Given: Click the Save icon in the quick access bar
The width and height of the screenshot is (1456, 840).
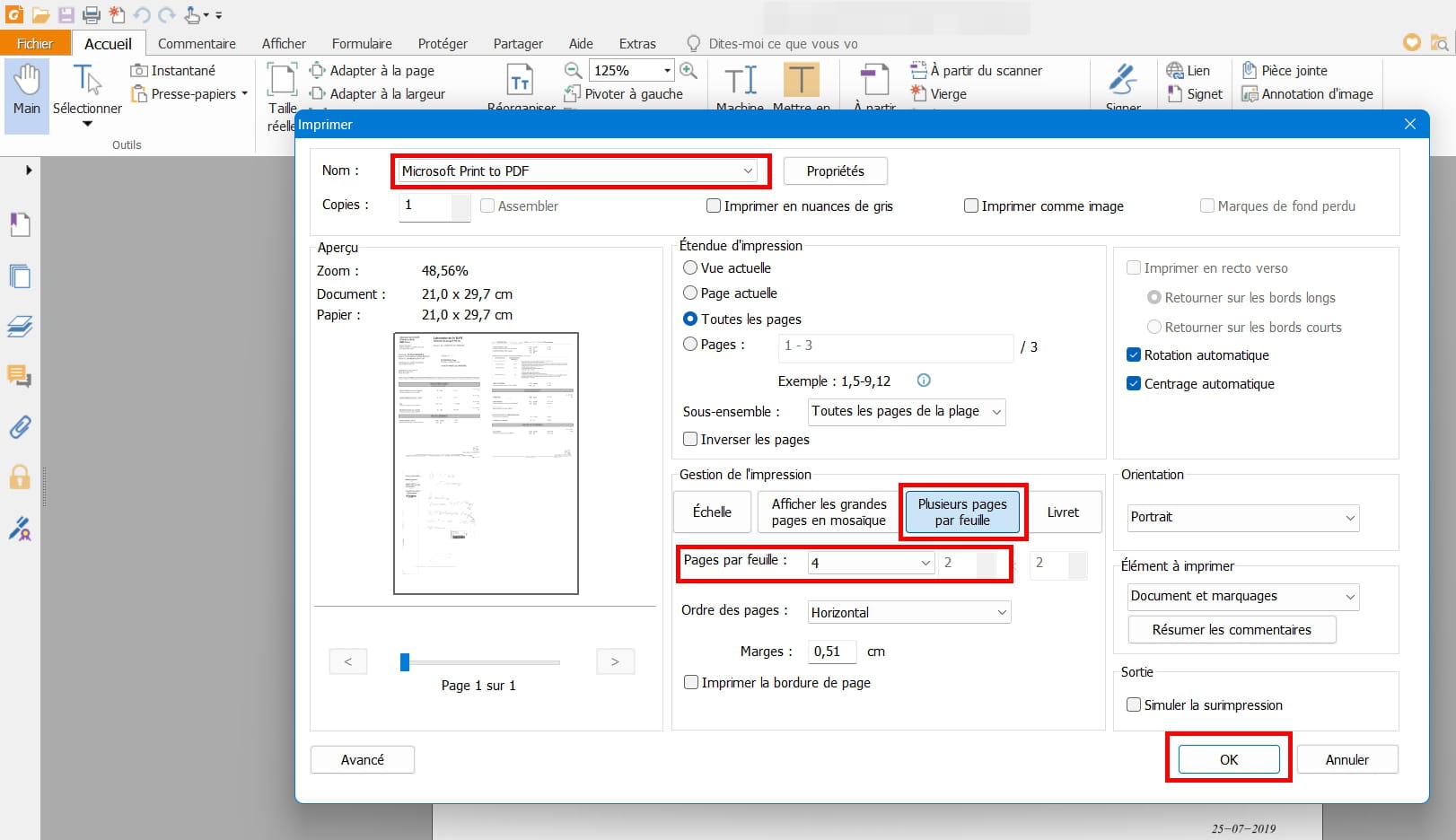Looking at the screenshot, I should click(66, 15).
